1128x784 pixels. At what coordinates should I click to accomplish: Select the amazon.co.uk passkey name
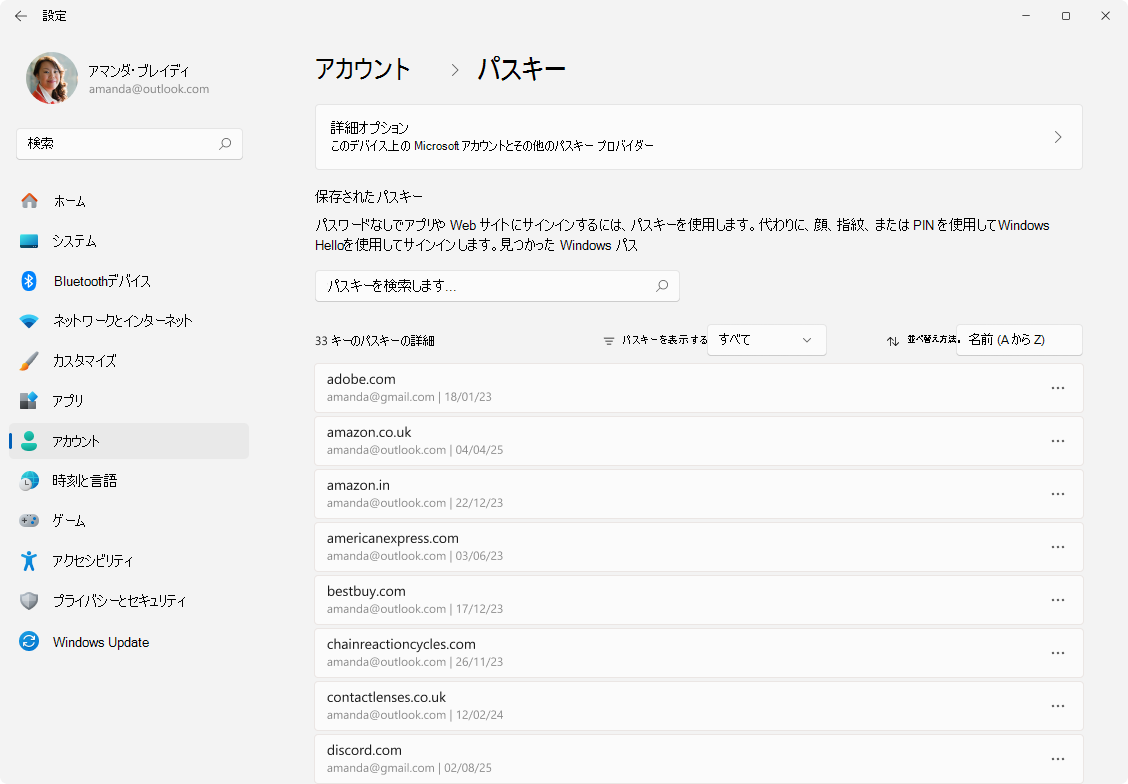click(x=369, y=432)
